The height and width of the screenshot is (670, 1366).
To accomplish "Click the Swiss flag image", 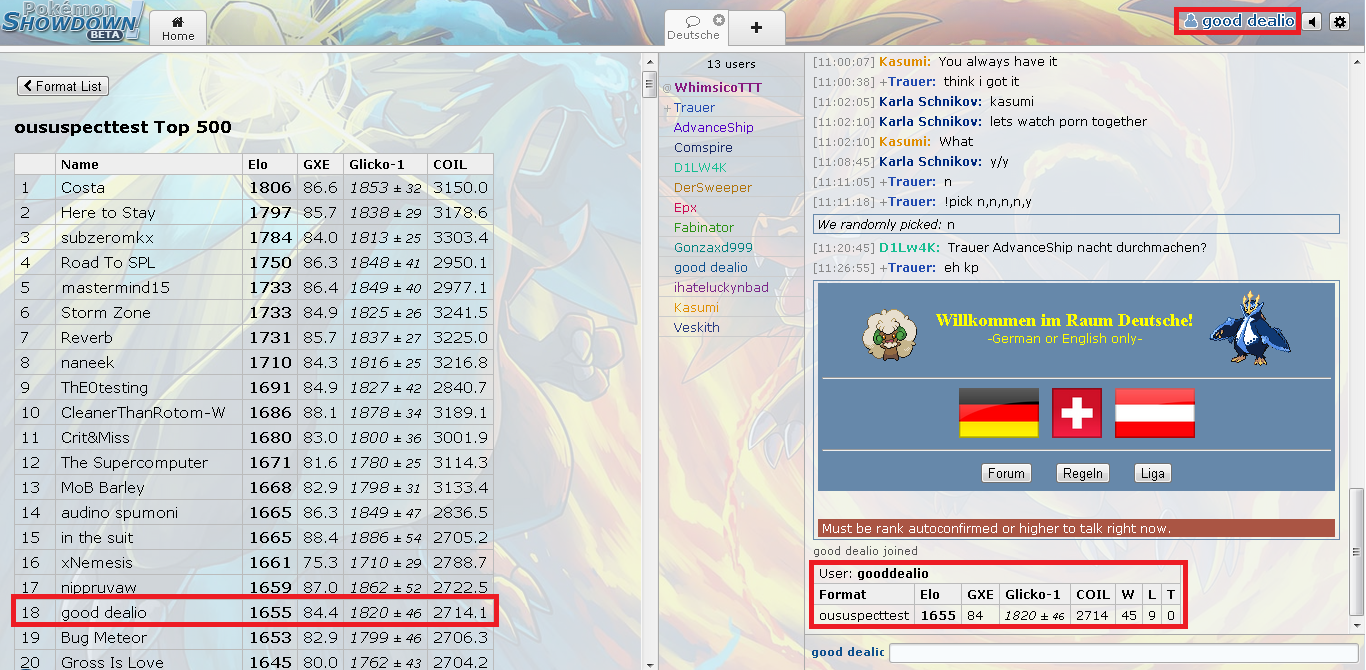I will coord(1076,413).
